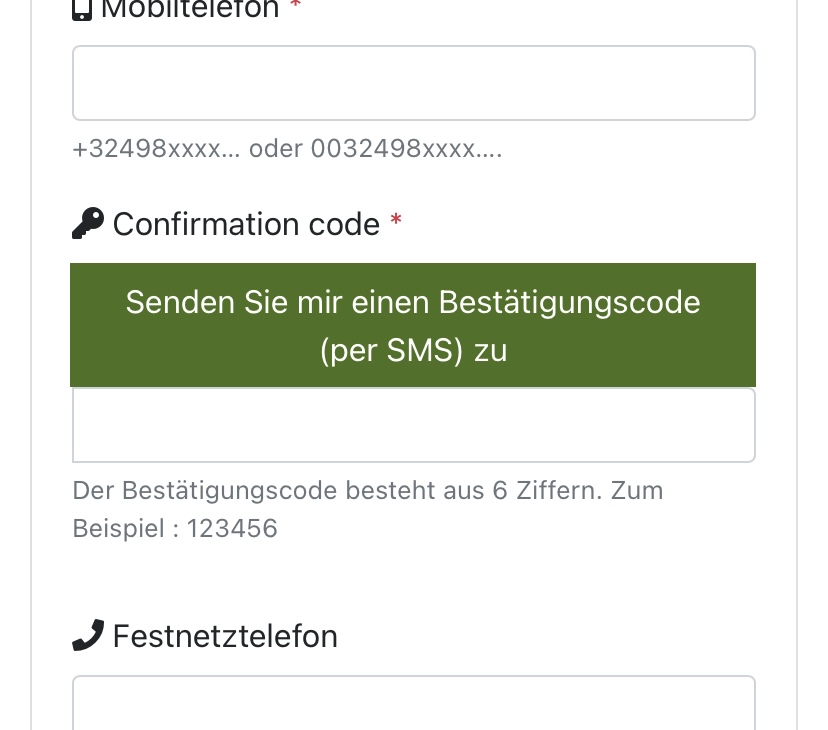Focus the Mobiltelefon input field
828x730 pixels.
413,83
